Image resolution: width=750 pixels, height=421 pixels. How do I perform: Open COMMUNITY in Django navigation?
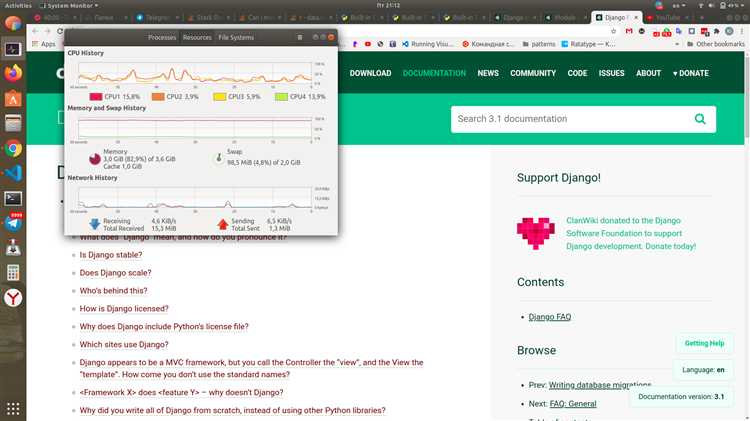tap(533, 73)
